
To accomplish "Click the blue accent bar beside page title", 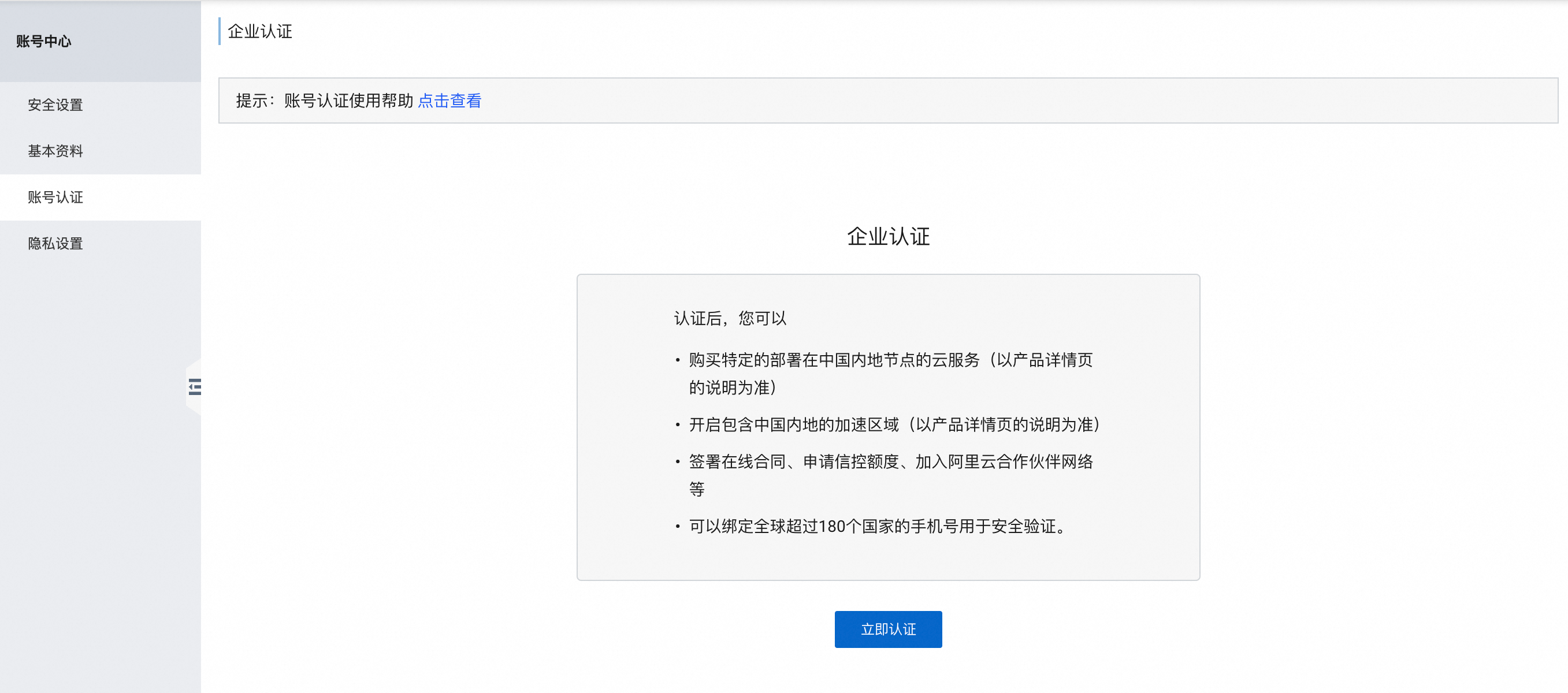I will point(219,31).
